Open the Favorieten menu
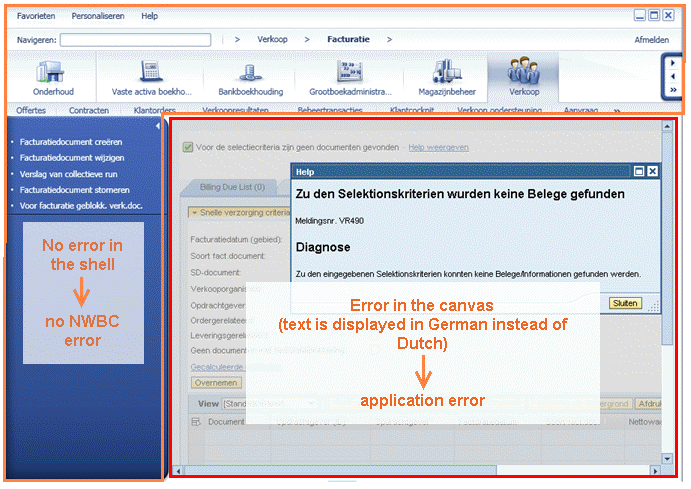The height and width of the screenshot is (489, 691). (x=36, y=16)
